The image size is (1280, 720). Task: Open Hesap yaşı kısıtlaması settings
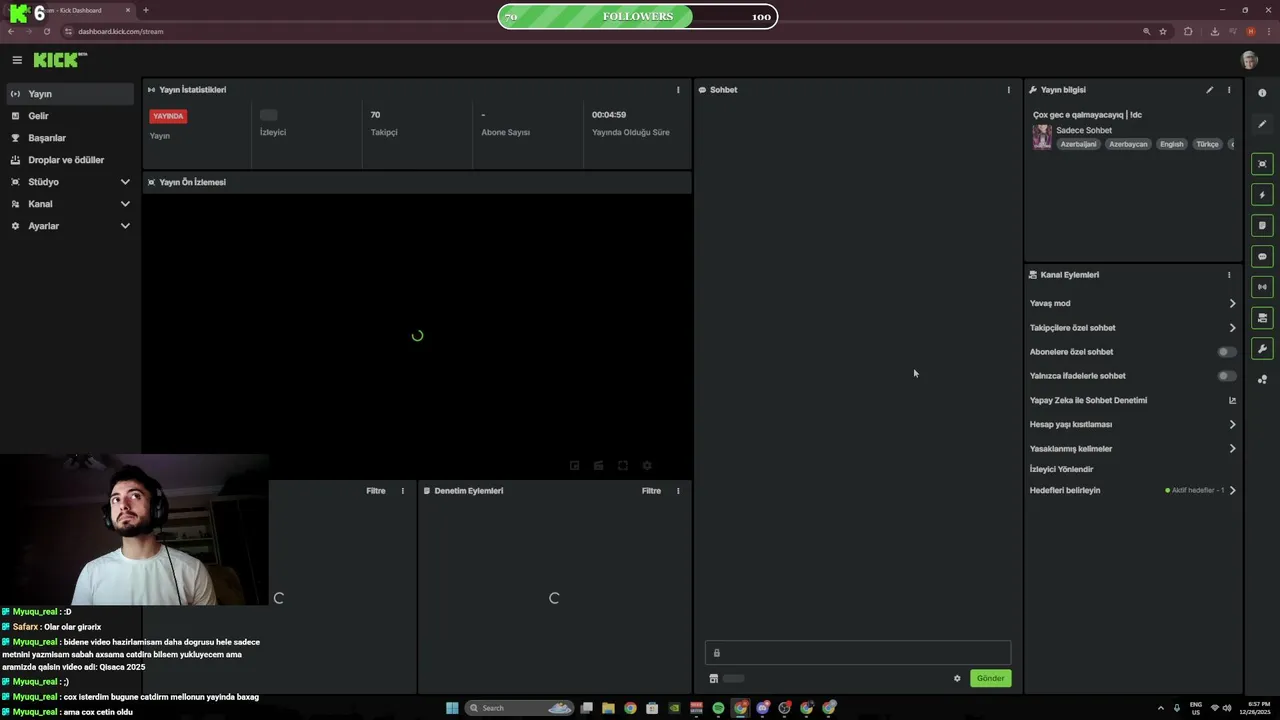(1133, 424)
